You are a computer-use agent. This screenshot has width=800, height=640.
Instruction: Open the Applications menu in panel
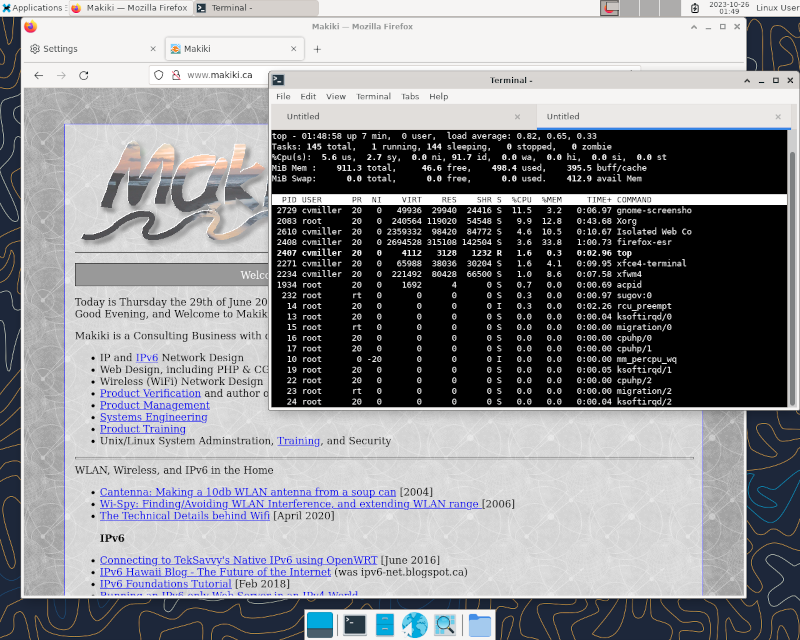click(32, 8)
